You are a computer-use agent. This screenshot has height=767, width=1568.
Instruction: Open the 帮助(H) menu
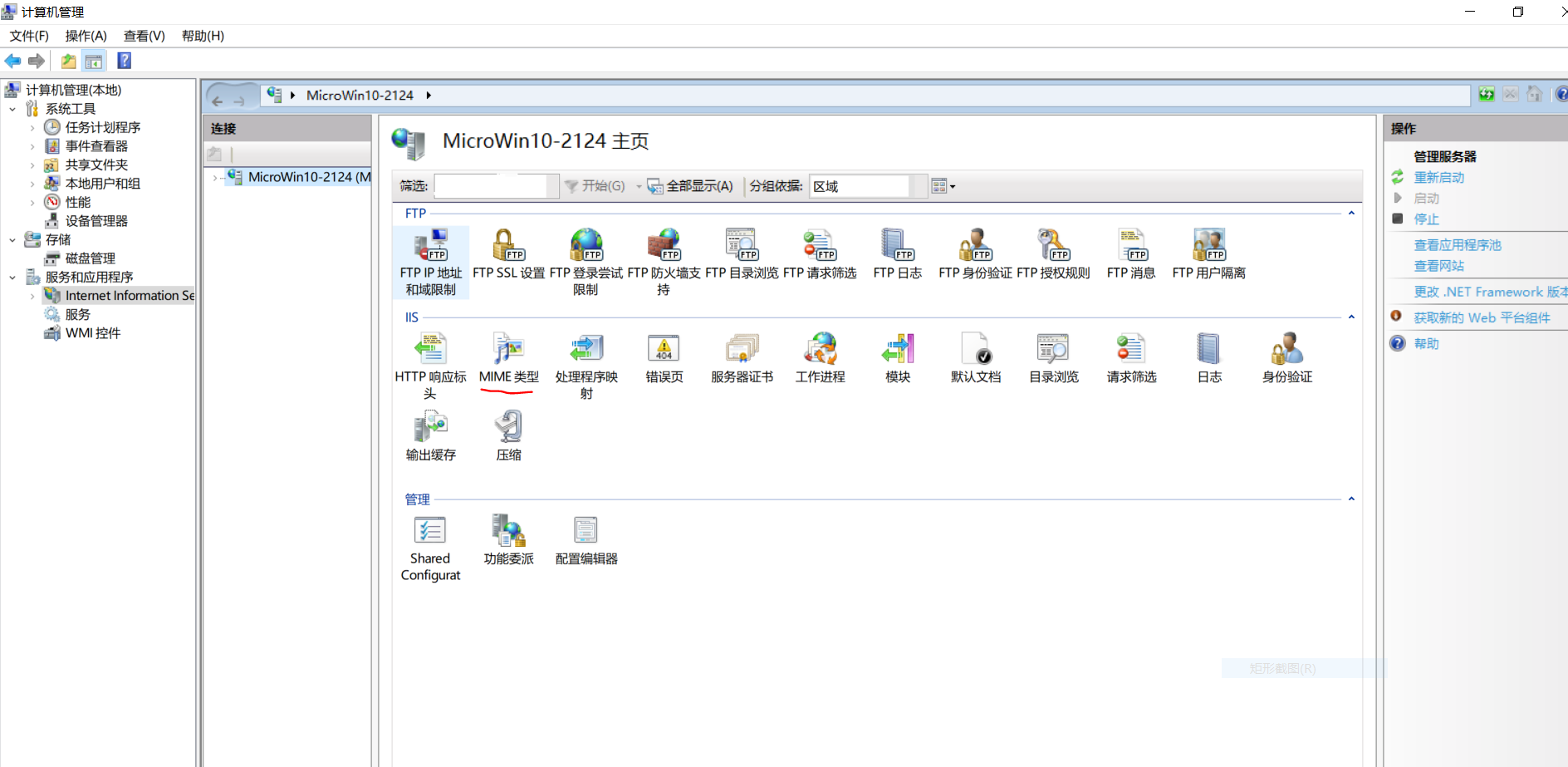[x=203, y=36]
